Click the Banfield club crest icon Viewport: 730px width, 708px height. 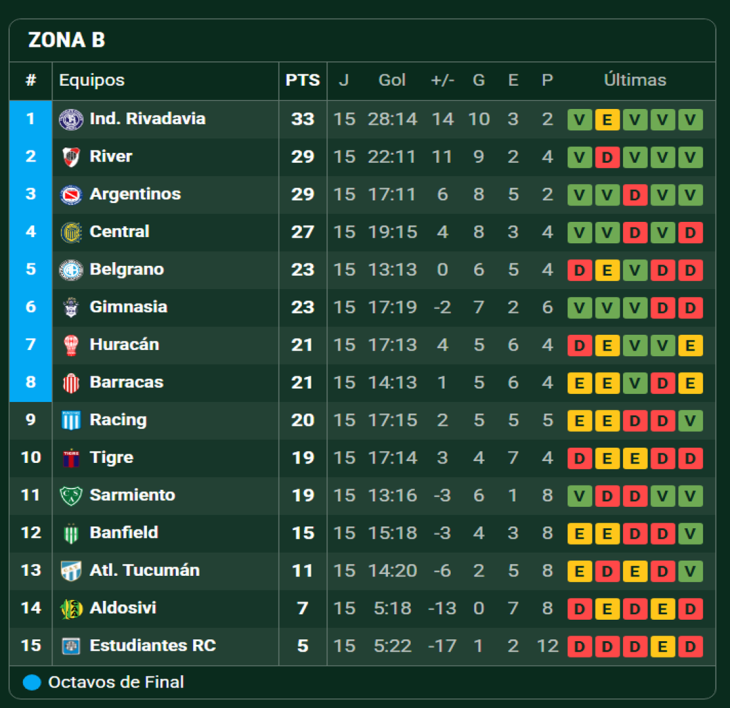(x=71, y=533)
